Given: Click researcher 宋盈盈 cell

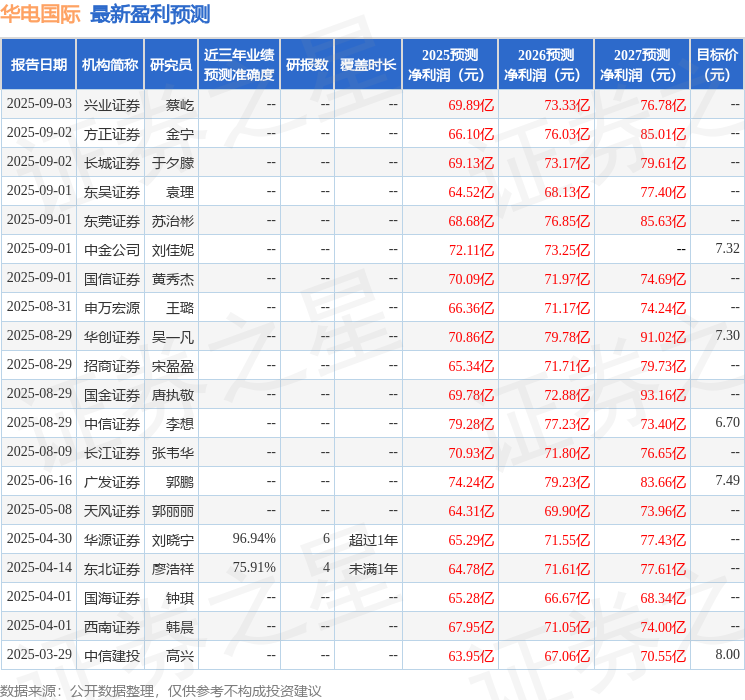Looking at the screenshot, I should 173,366.
